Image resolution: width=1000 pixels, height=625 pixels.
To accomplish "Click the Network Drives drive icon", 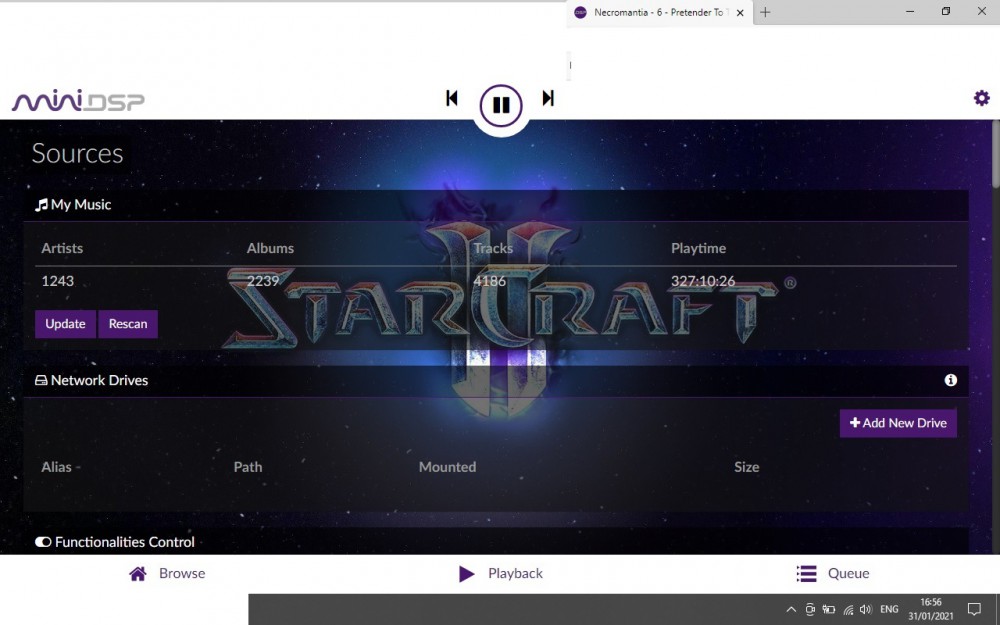I will click(41, 381).
